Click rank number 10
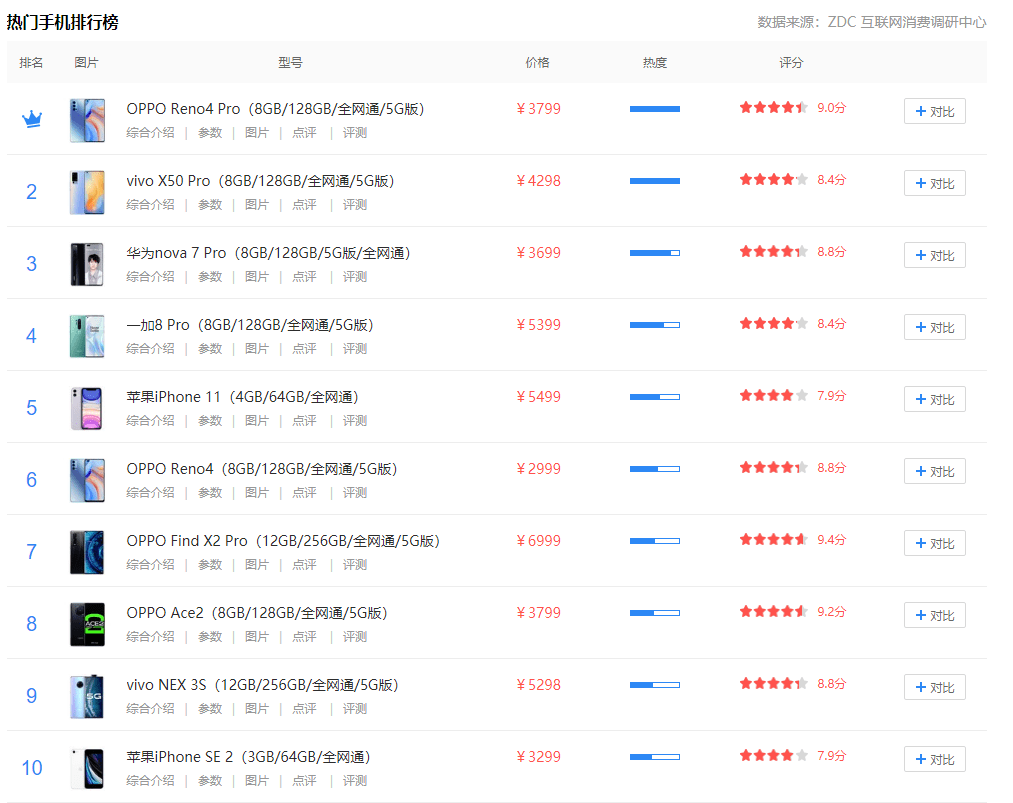This screenshot has height=803, width=1013. [x=32, y=767]
